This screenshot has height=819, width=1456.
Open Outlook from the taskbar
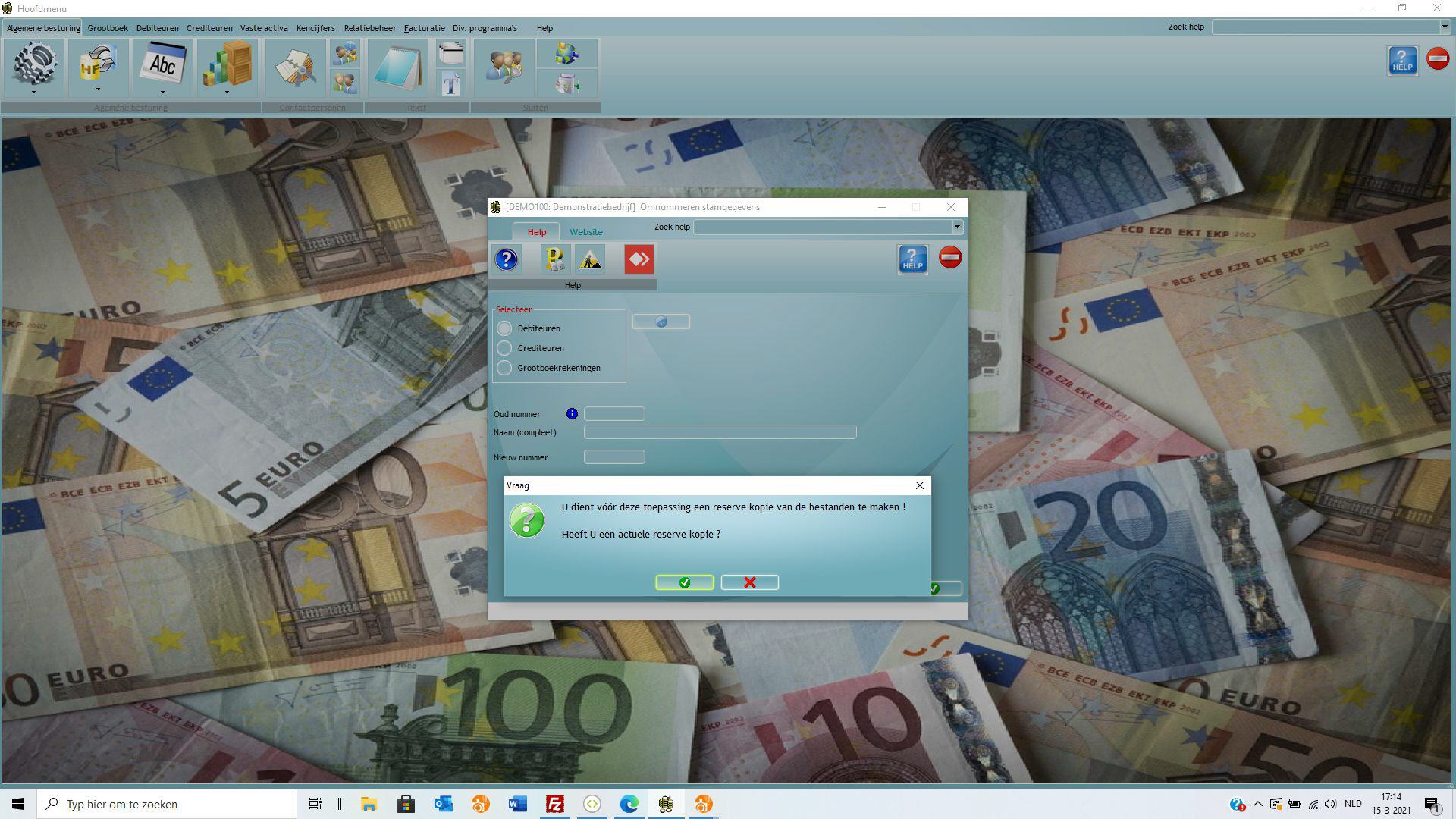point(444,804)
